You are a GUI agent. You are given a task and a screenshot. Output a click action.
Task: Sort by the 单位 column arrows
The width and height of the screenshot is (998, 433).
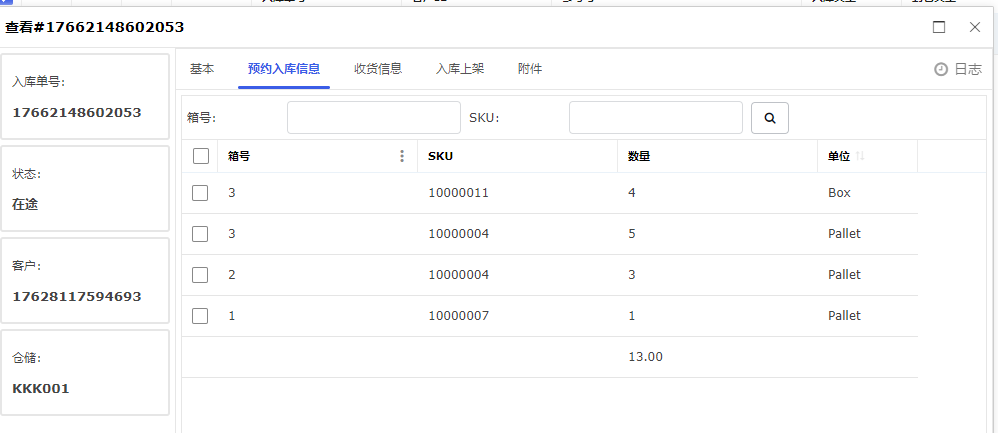tap(860, 156)
